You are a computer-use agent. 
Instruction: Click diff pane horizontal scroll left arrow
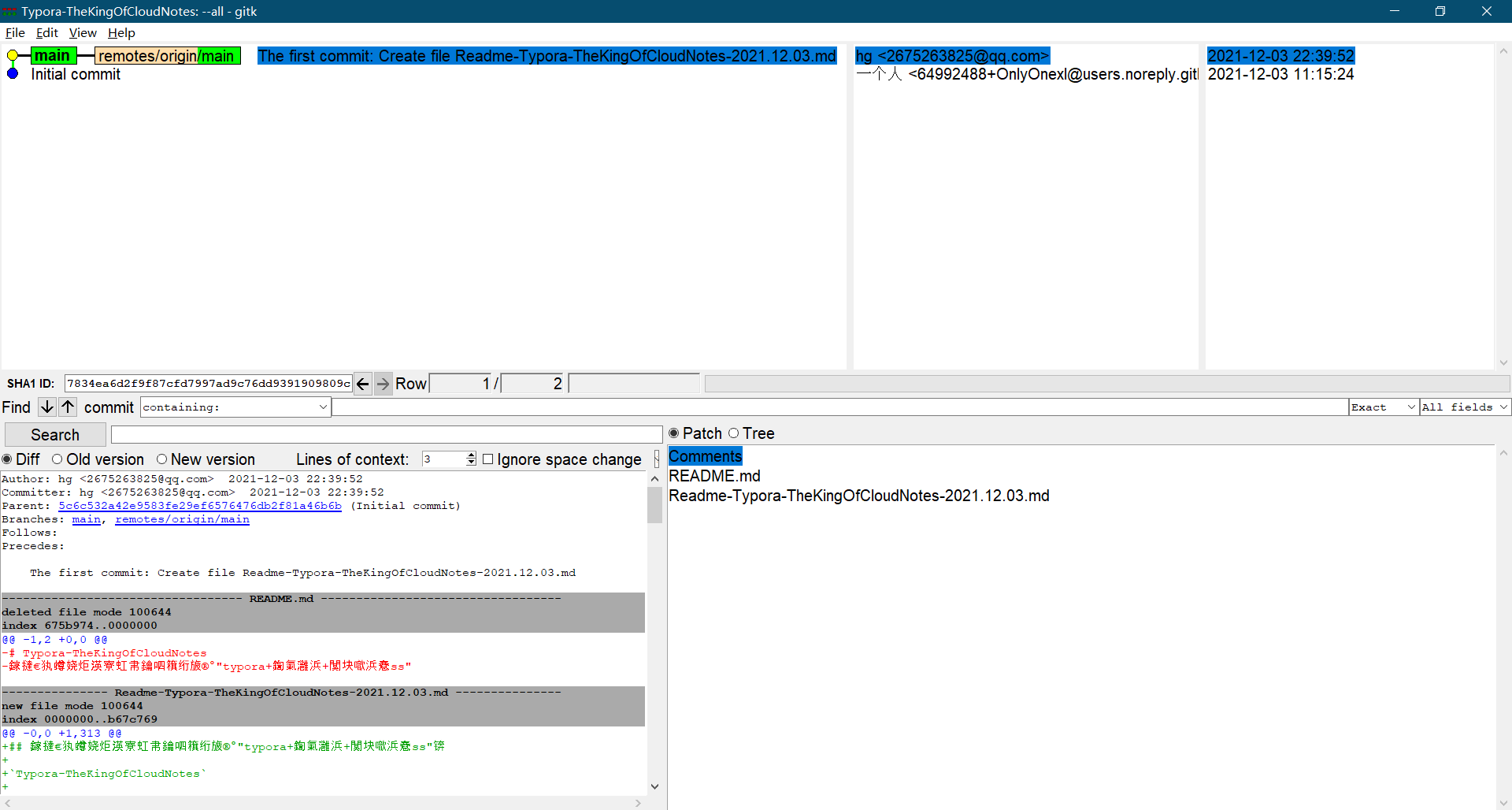click(8, 803)
